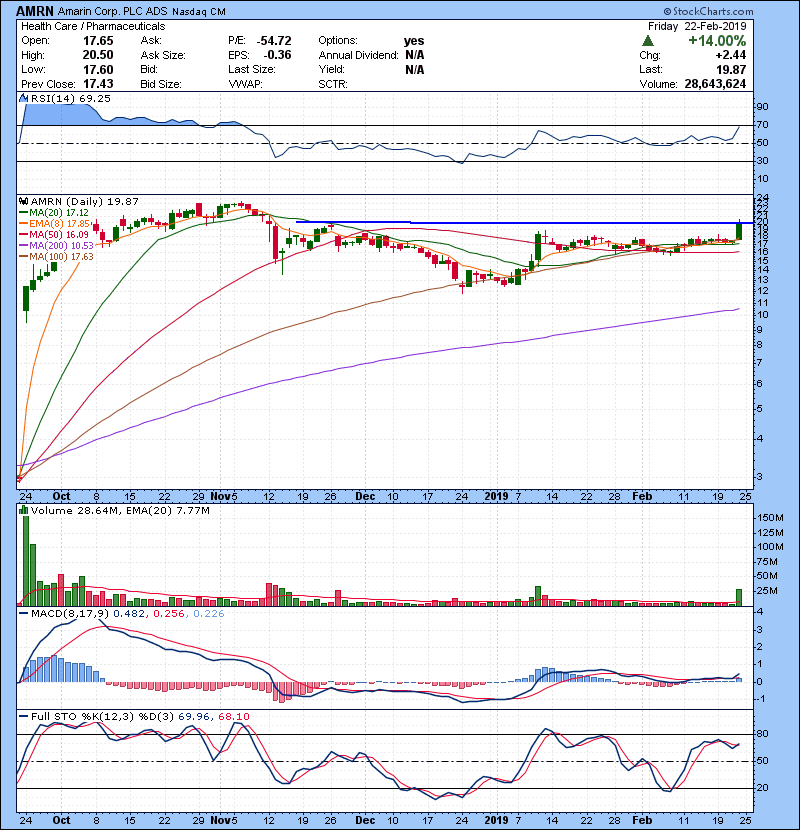Image resolution: width=800 pixels, height=830 pixels.
Task: Click the P/E -54.72 value
Action: click(x=274, y=41)
